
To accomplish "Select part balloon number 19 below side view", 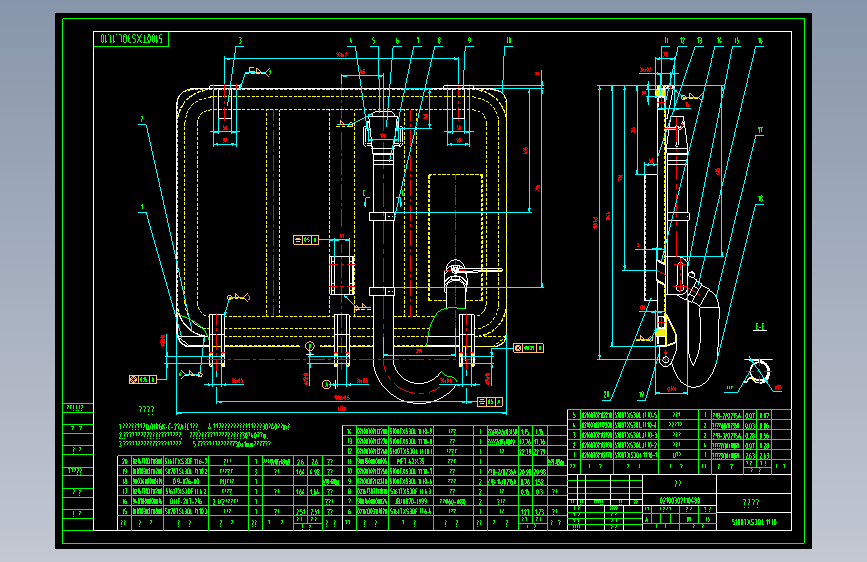I will (x=641, y=395).
